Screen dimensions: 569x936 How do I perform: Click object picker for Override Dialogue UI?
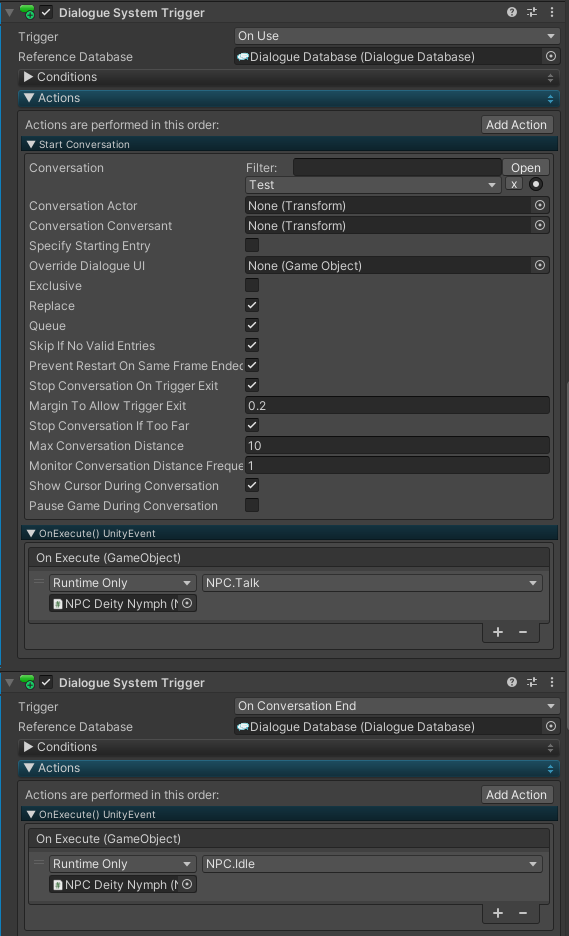coord(540,265)
